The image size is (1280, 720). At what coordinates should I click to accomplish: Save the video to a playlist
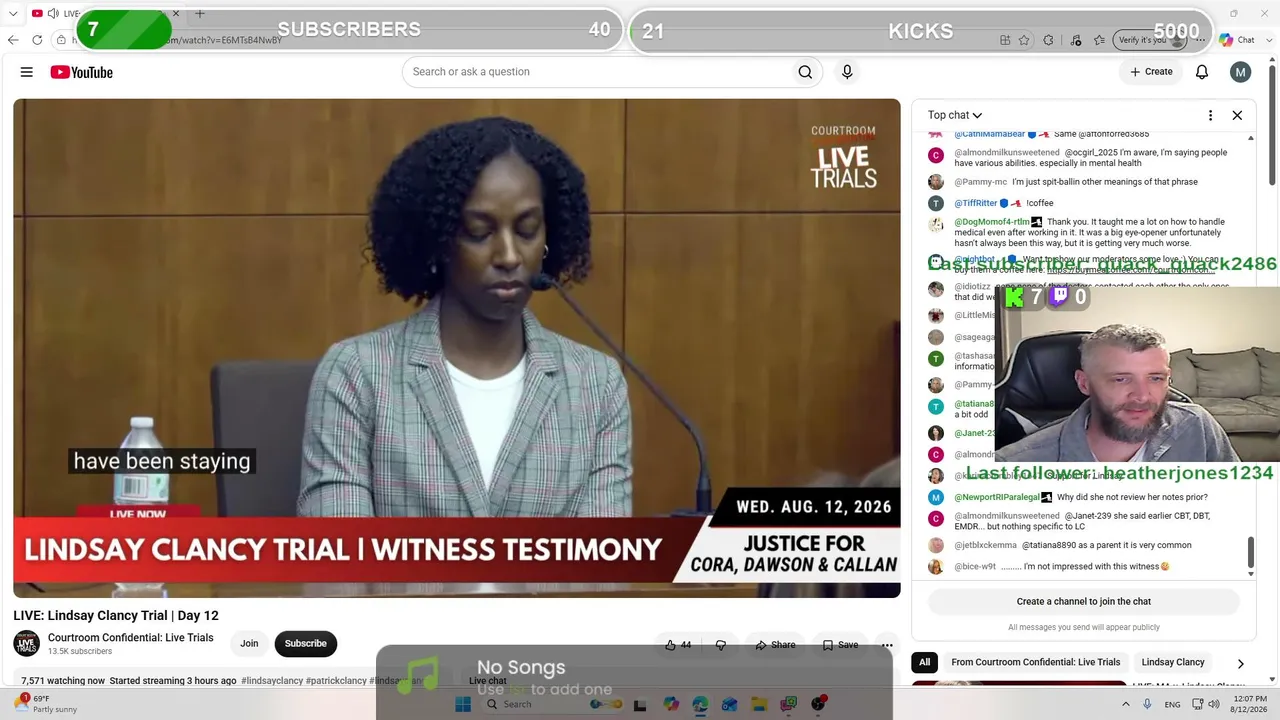[840, 645]
